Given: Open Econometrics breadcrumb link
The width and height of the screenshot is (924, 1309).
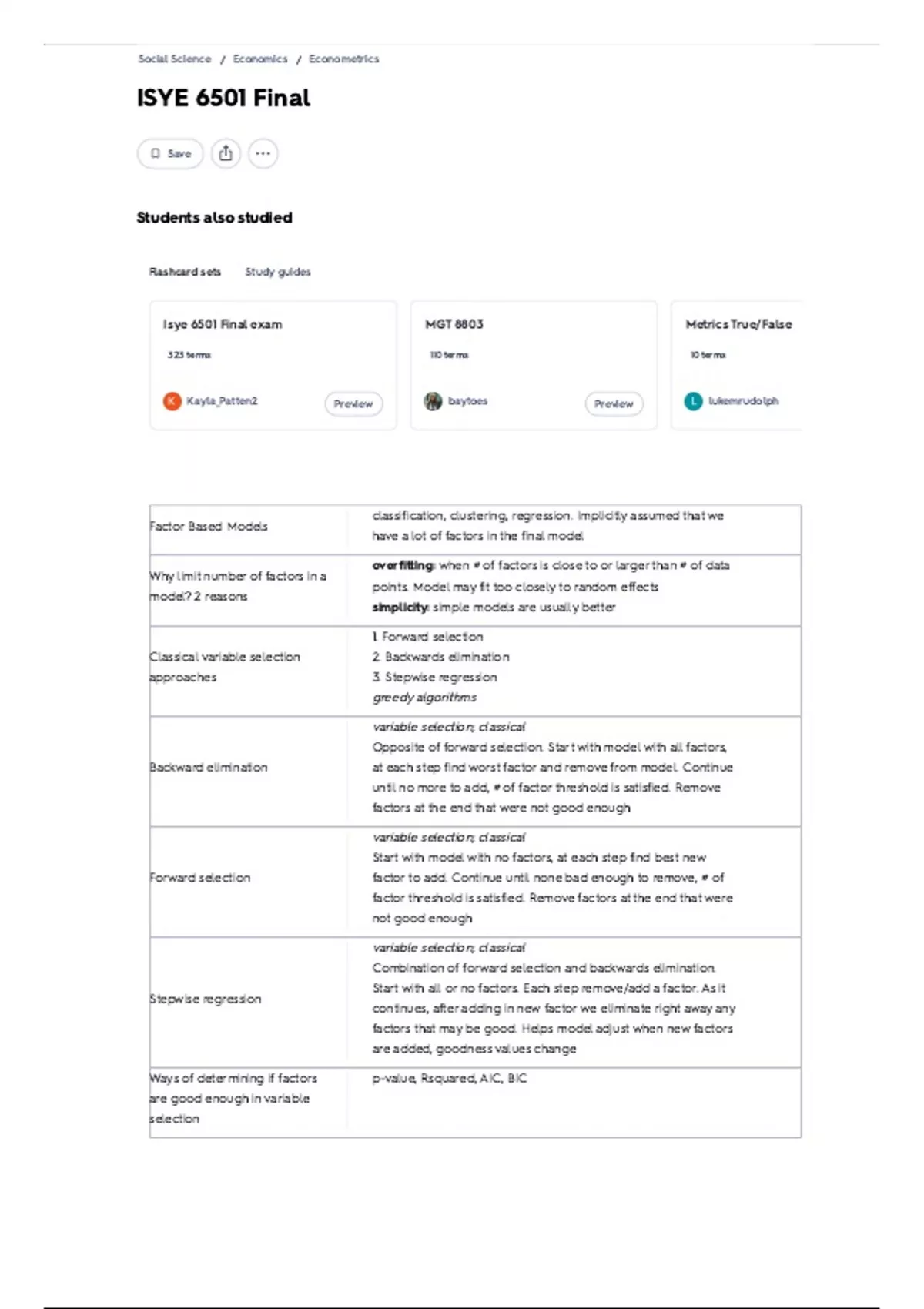Looking at the screenshot, I should tap(343, 59).
